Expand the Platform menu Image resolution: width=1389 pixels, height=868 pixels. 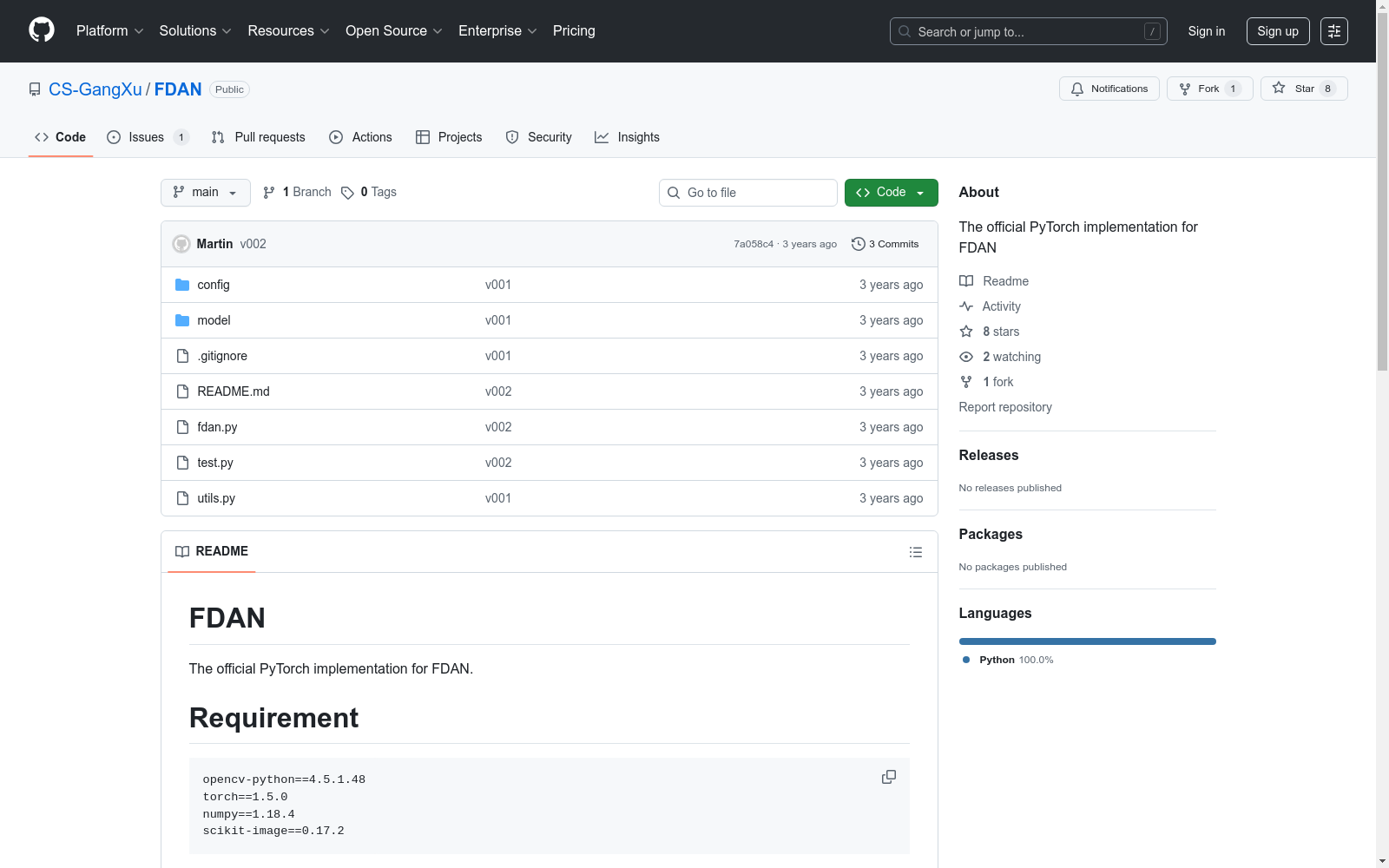110,31
